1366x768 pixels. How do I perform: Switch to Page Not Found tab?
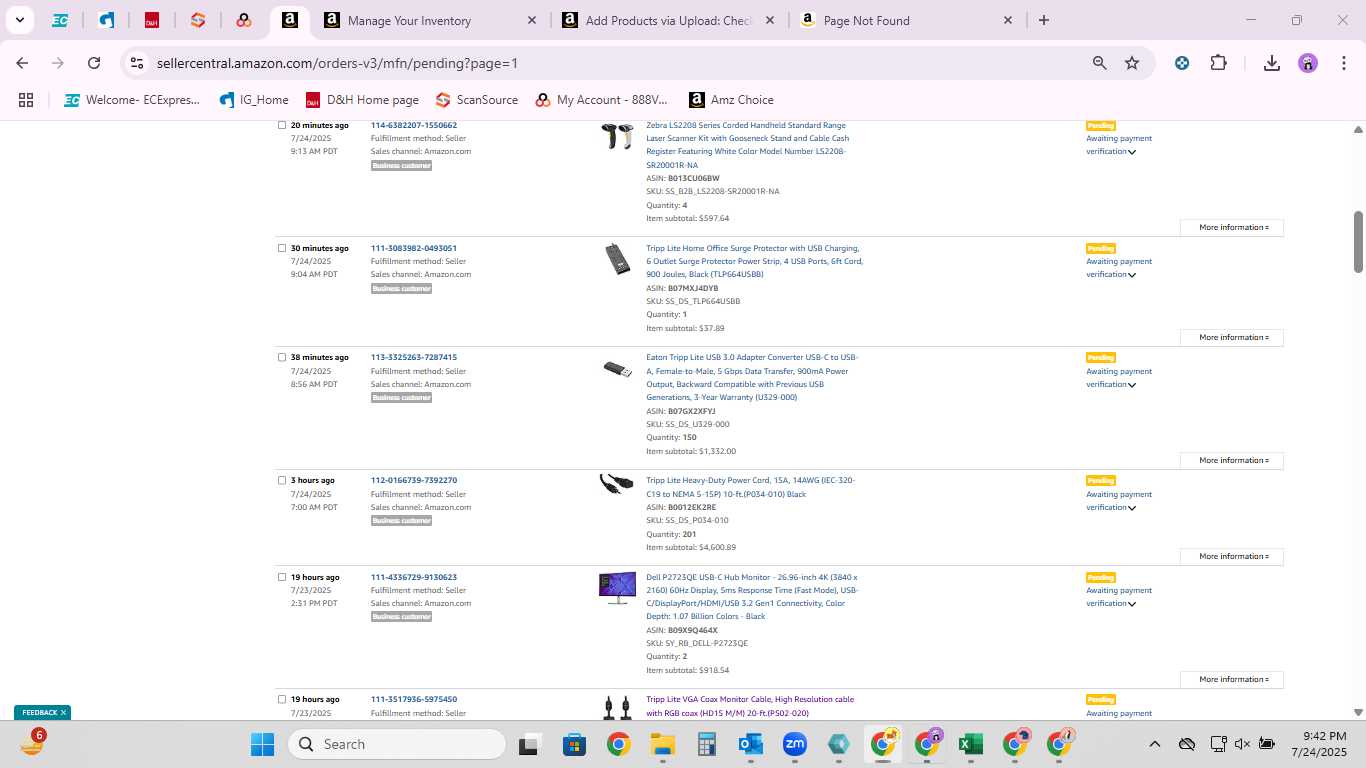pyautogui.click(x=906, y=20)
